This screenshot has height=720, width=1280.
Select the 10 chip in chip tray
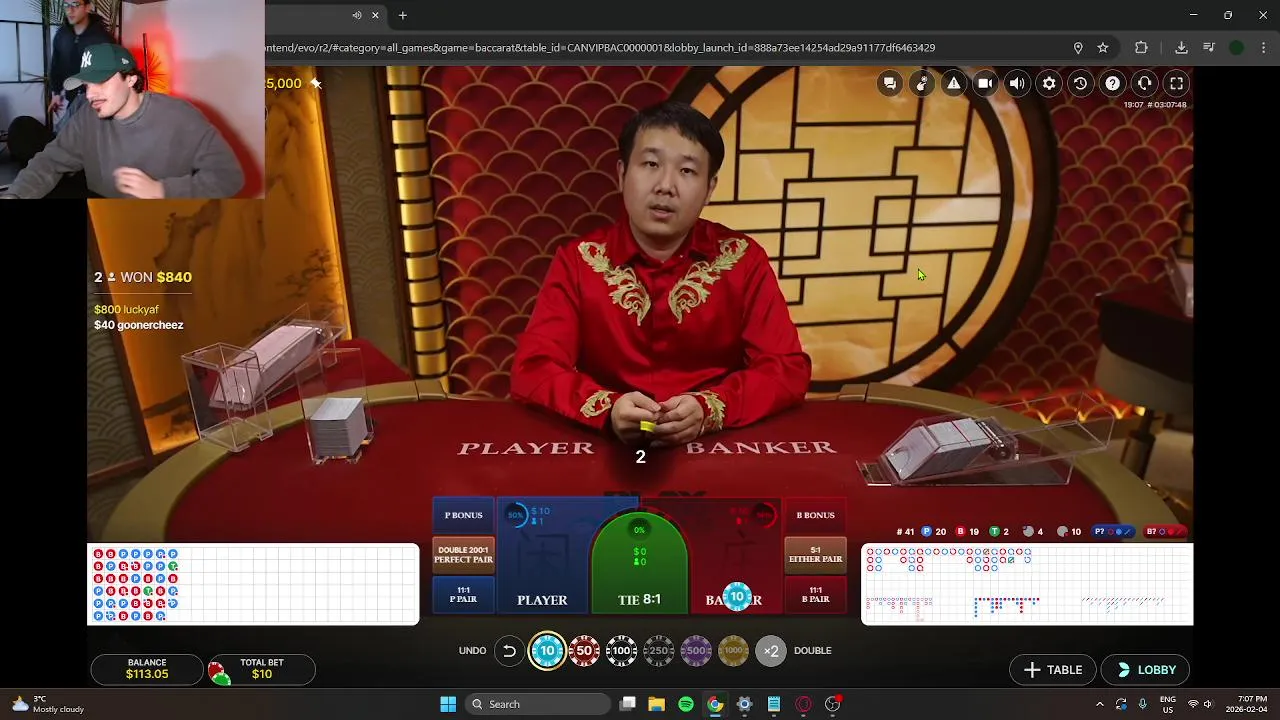(547, 651)
